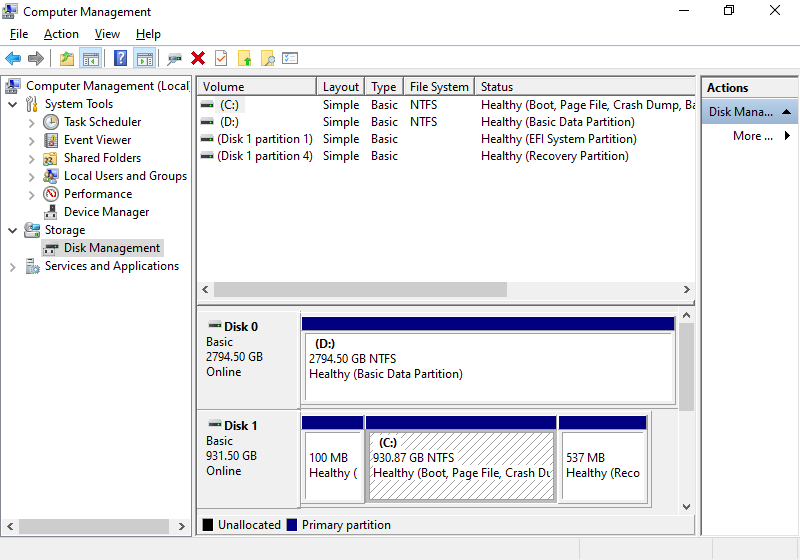This screenshot has height=560, width=800.
Task: Click the folder with magnifier search icon
Action: 267,58
